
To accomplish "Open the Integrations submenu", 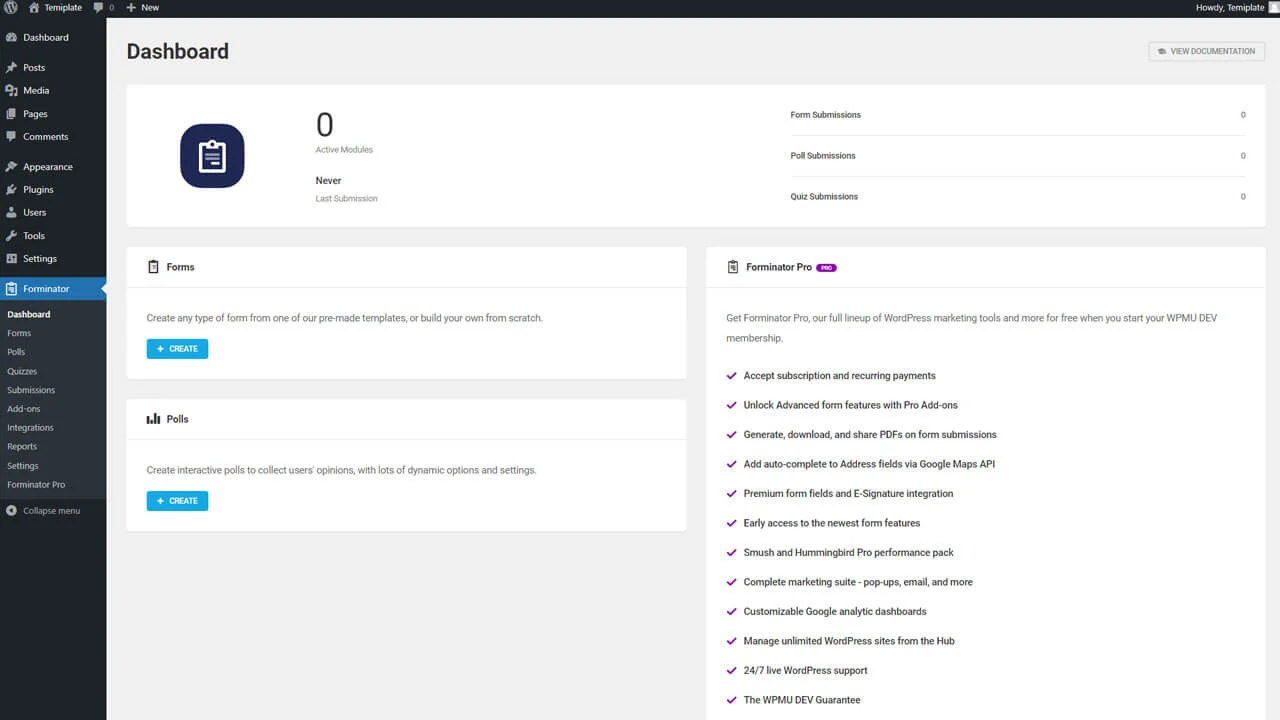I will pos(30,428).
